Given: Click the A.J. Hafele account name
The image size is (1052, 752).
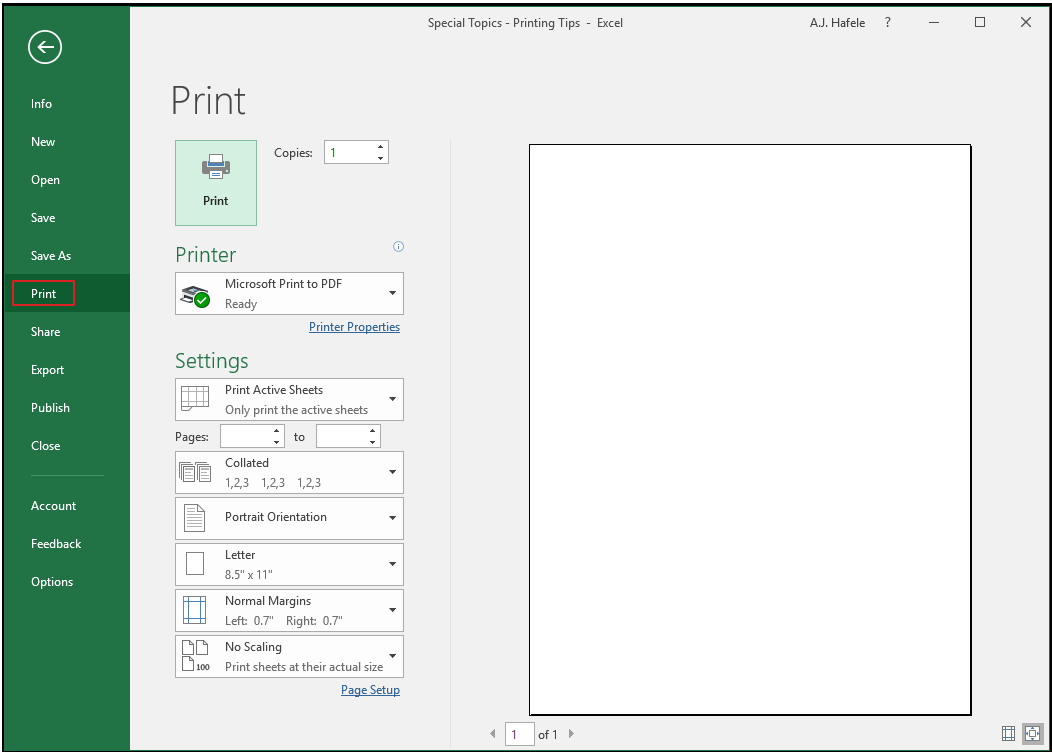Looking at the screenshot, I should click(837, 23).
